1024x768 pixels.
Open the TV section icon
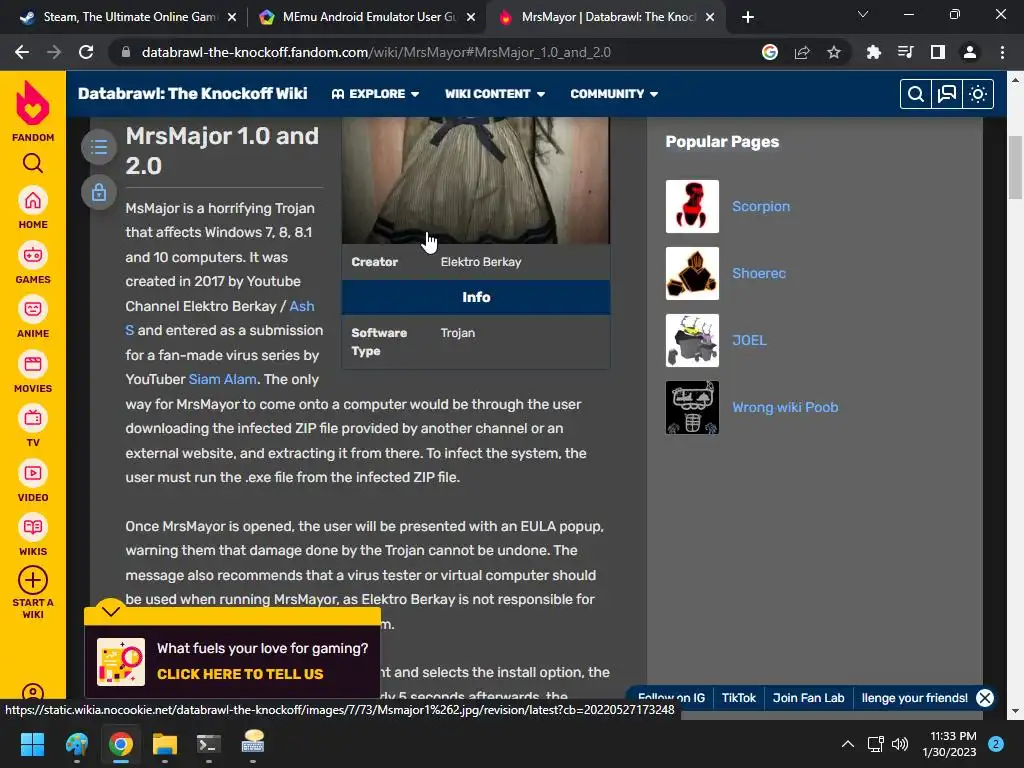(x=33, y=418)
